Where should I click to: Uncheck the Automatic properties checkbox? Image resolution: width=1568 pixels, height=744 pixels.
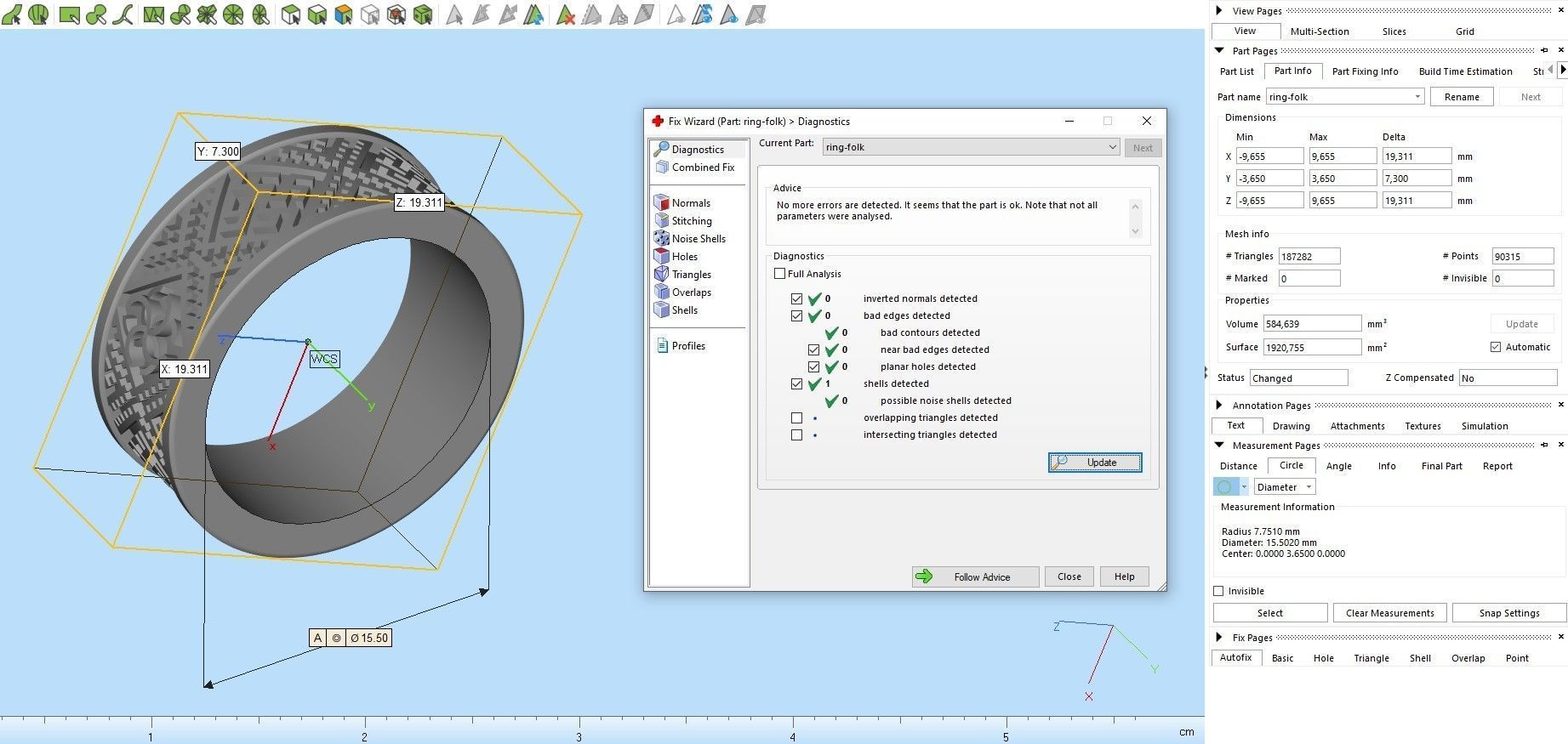(1496, 347)
